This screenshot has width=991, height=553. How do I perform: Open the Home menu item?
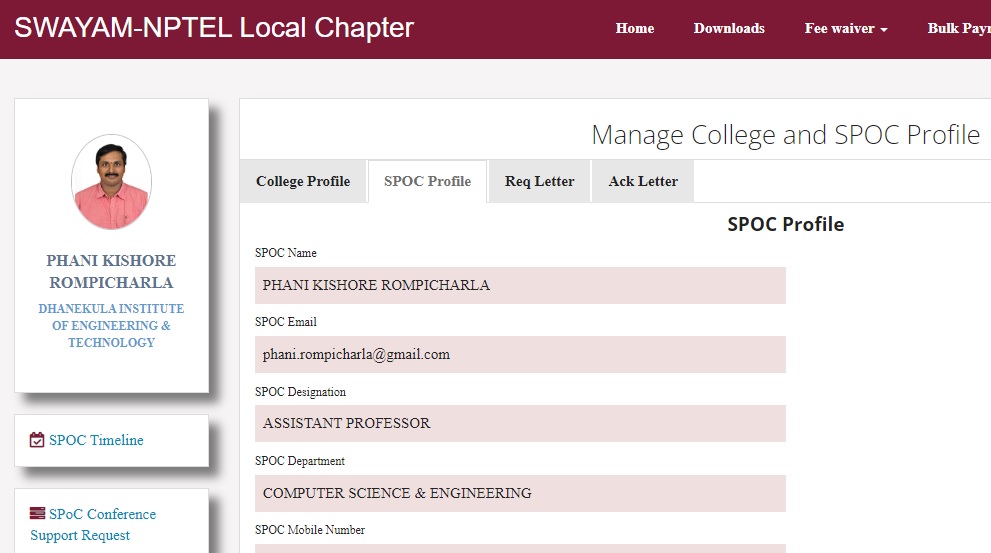[x=635, y=28]
